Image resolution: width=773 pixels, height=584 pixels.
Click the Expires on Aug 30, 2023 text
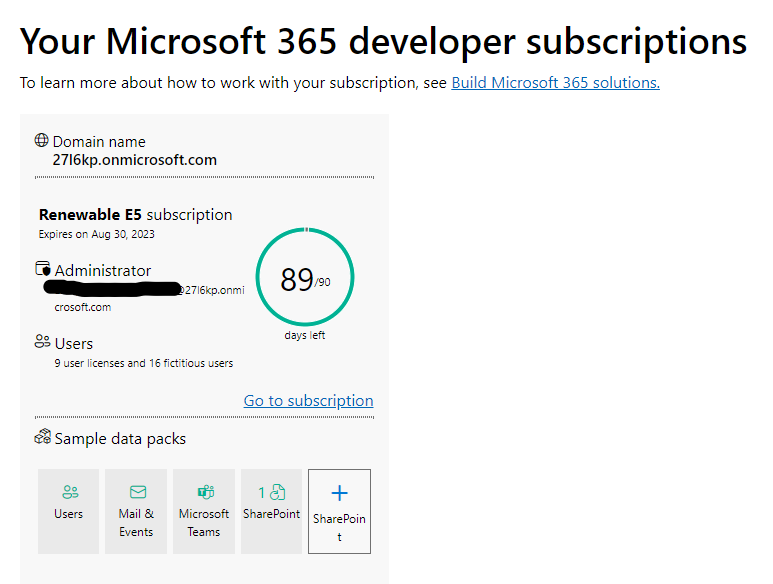pyautogui.click(x=97, y=234)
